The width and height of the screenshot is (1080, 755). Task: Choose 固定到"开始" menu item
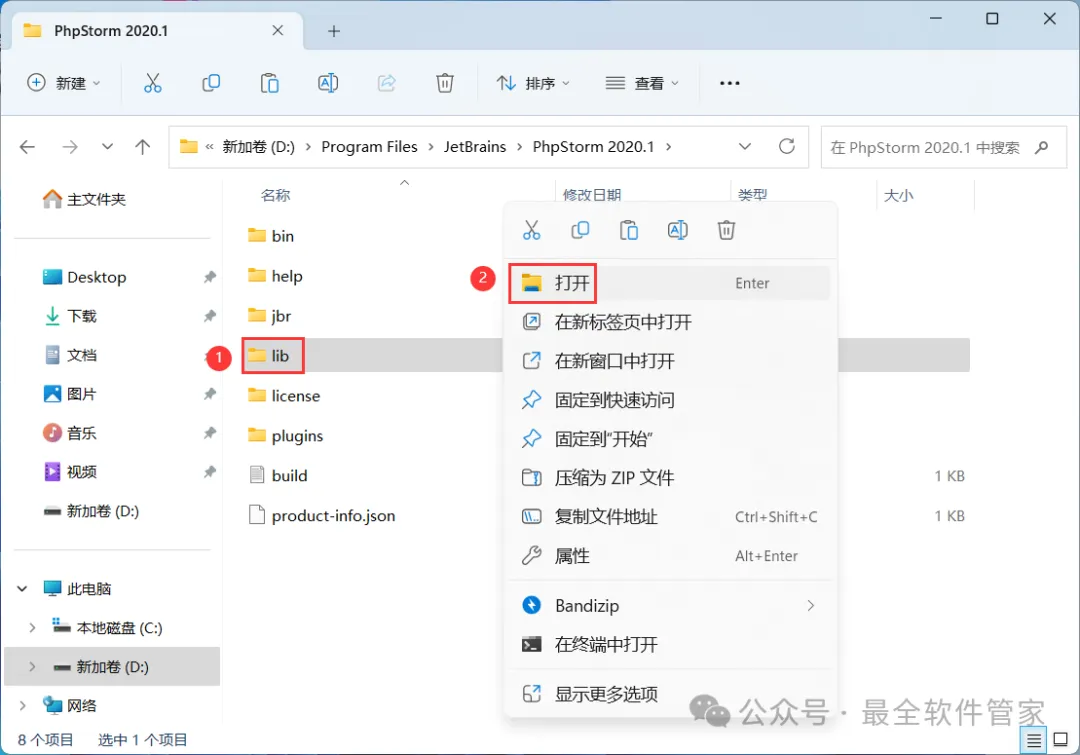pos(669,439)
